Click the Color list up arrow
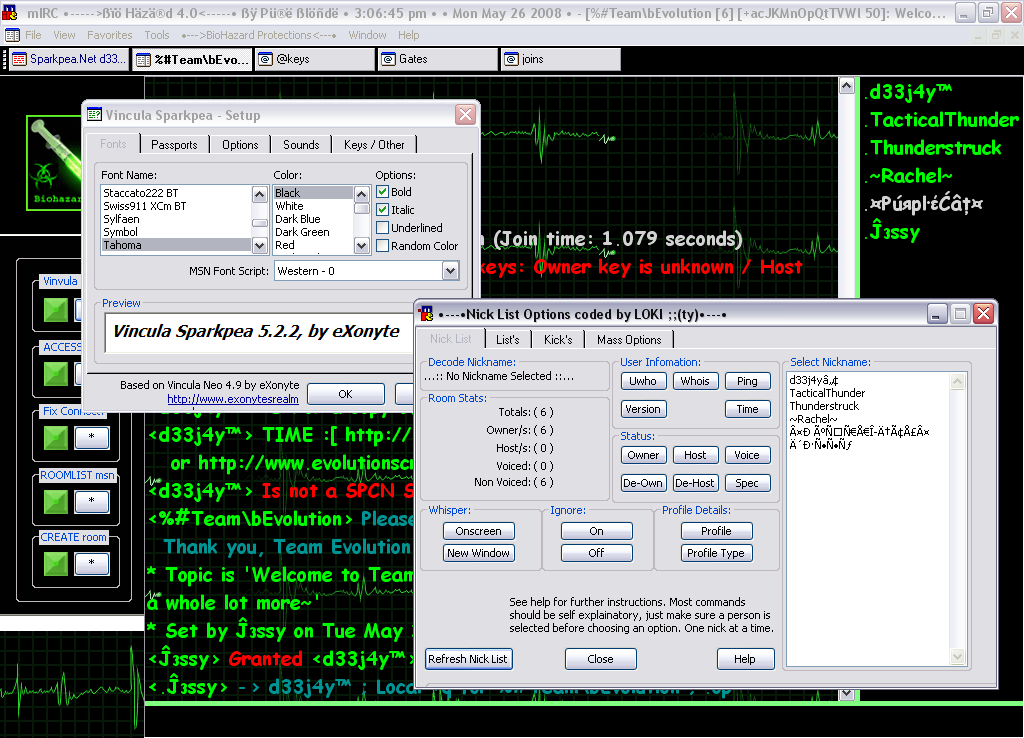This screenshot has height=738, width=1024. (x=362, y=194)
